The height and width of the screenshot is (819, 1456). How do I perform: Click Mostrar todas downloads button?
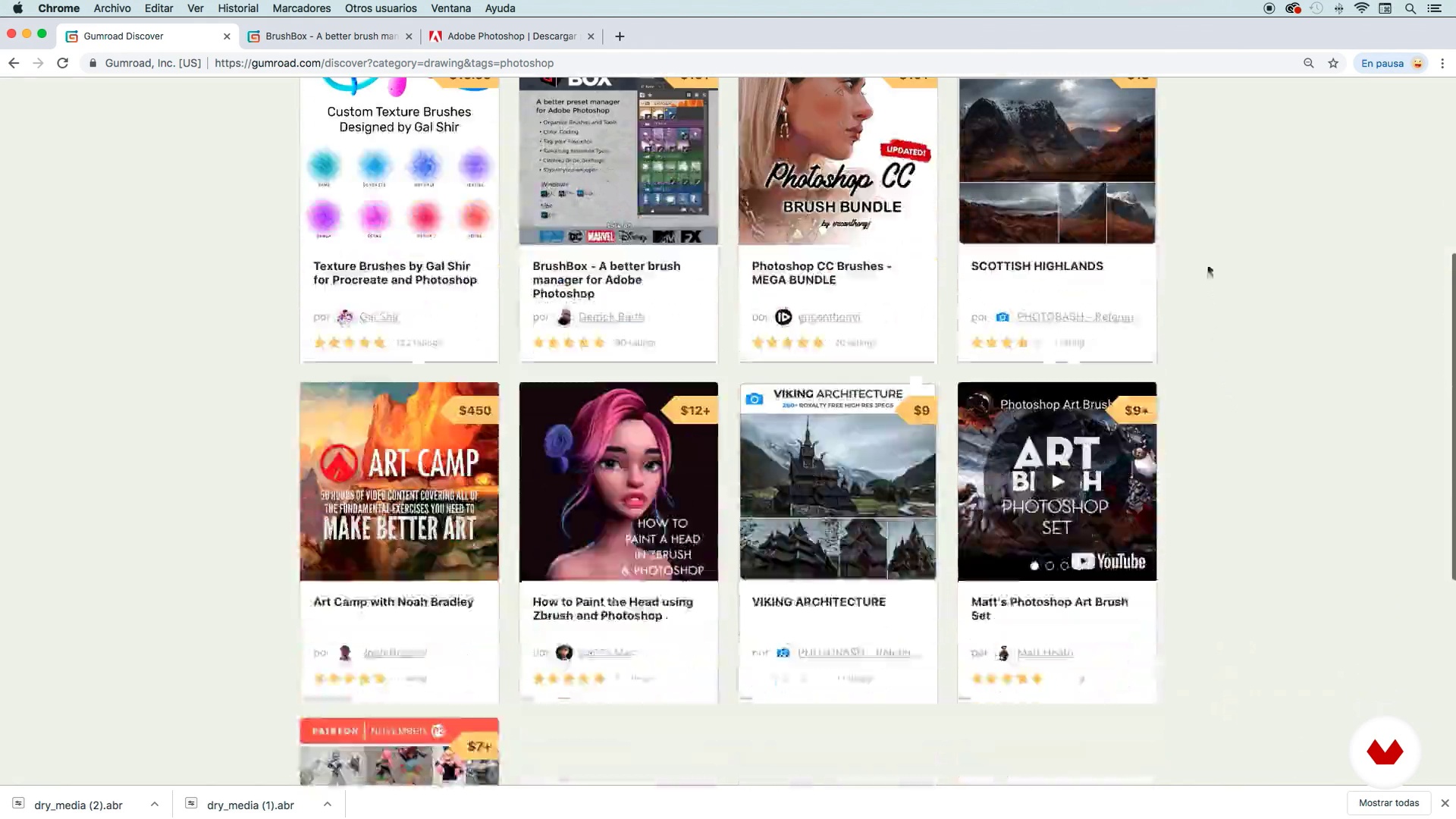click(x=1389, y=803)
